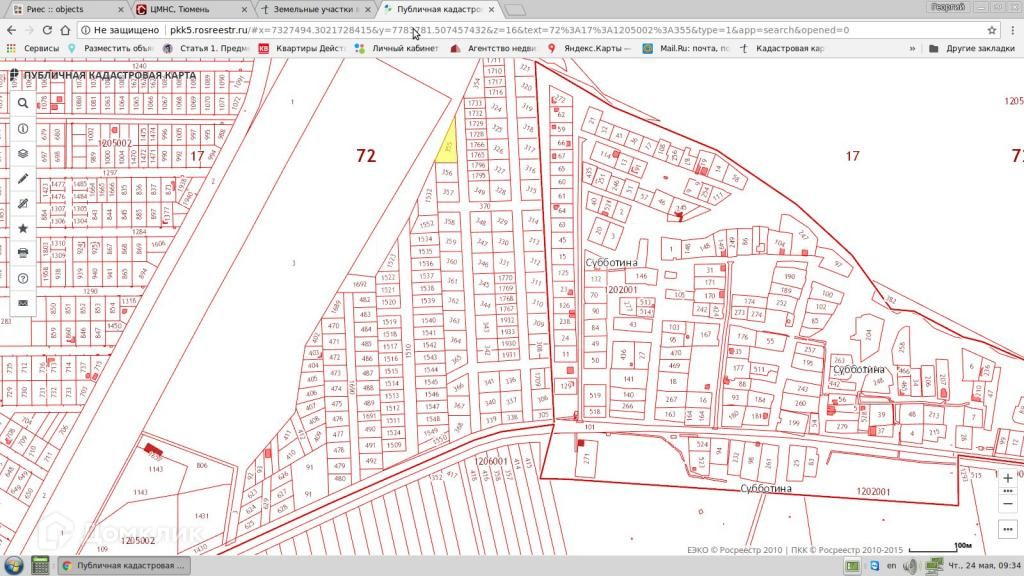This screenshot has width=1024, height=576.
Task: Open help via the question mark icon
Action: (22, 278)
